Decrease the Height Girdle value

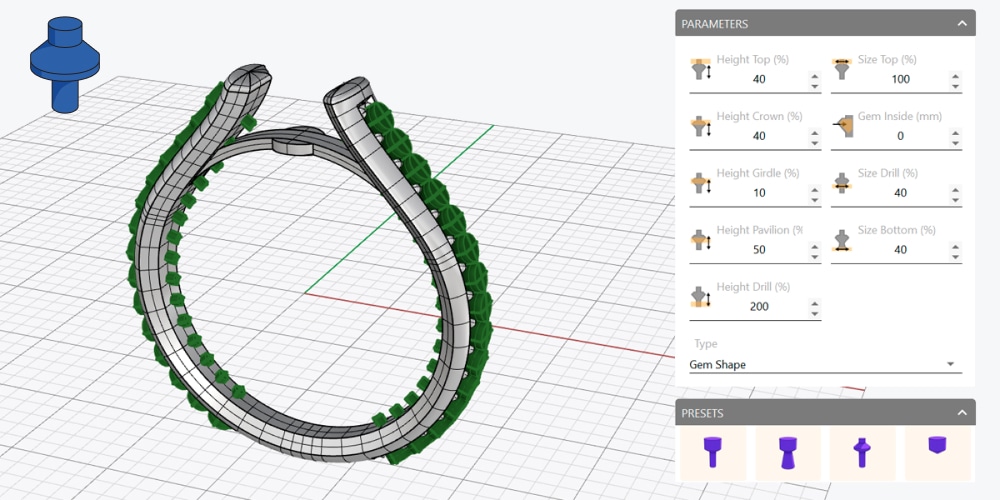pyautogui.click(x=814, y=200)
